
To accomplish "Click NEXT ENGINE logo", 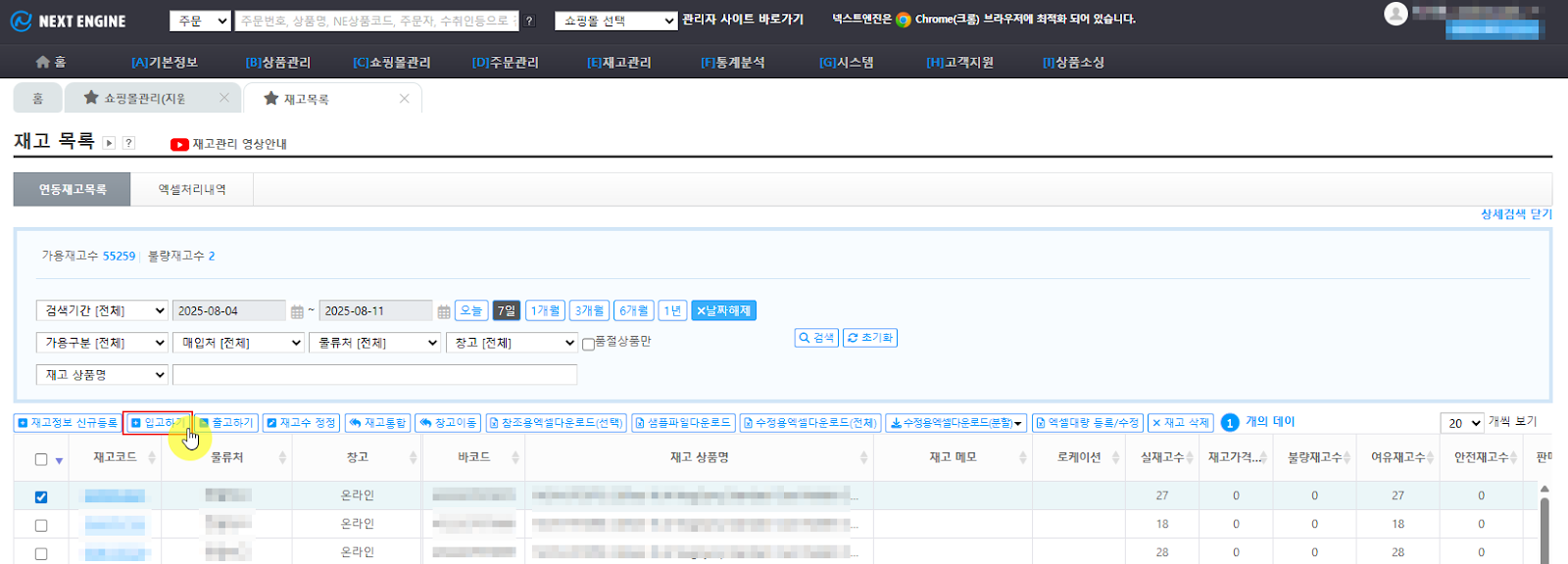I will (69, 21).
